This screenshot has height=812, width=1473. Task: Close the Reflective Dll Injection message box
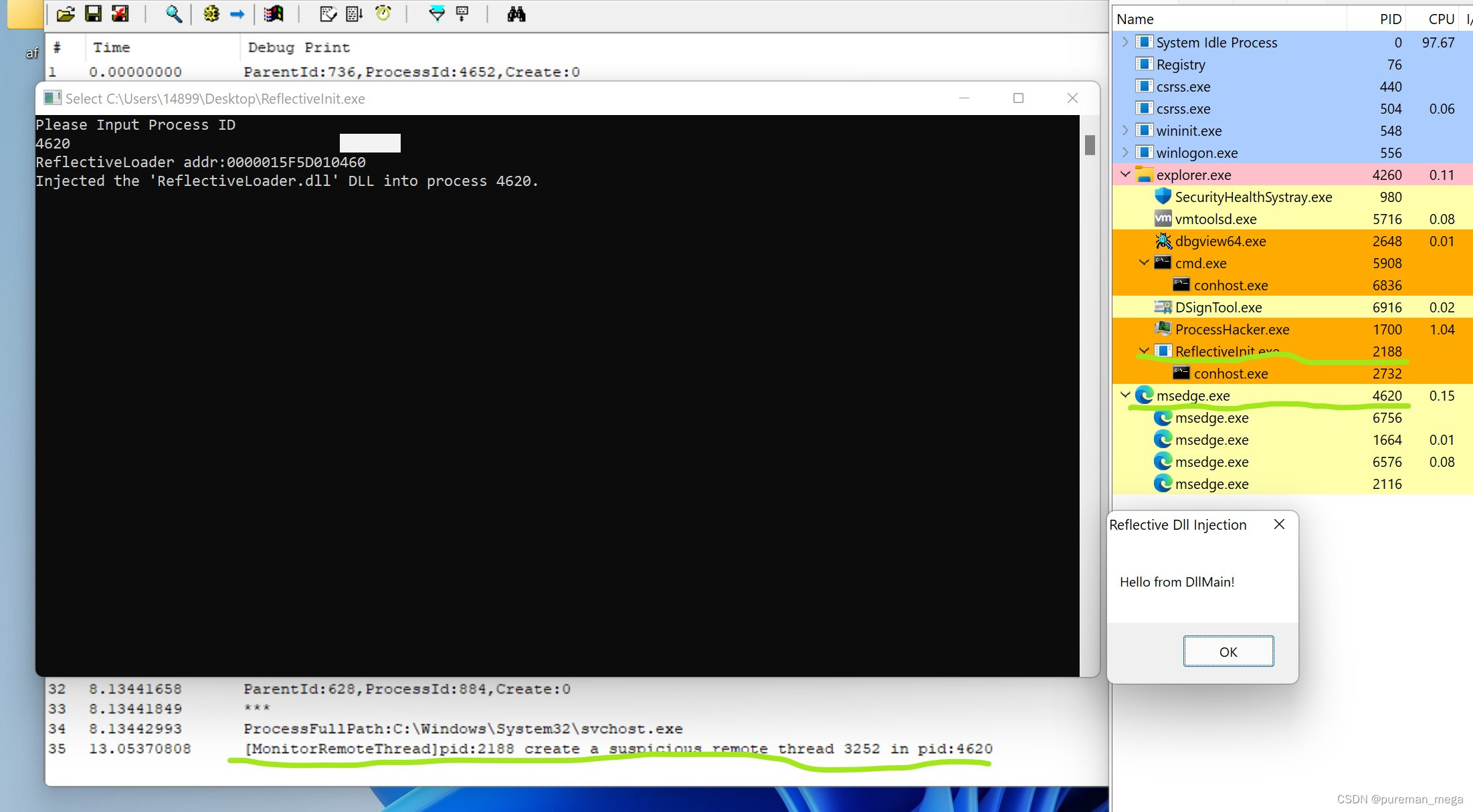[1279, 524]
